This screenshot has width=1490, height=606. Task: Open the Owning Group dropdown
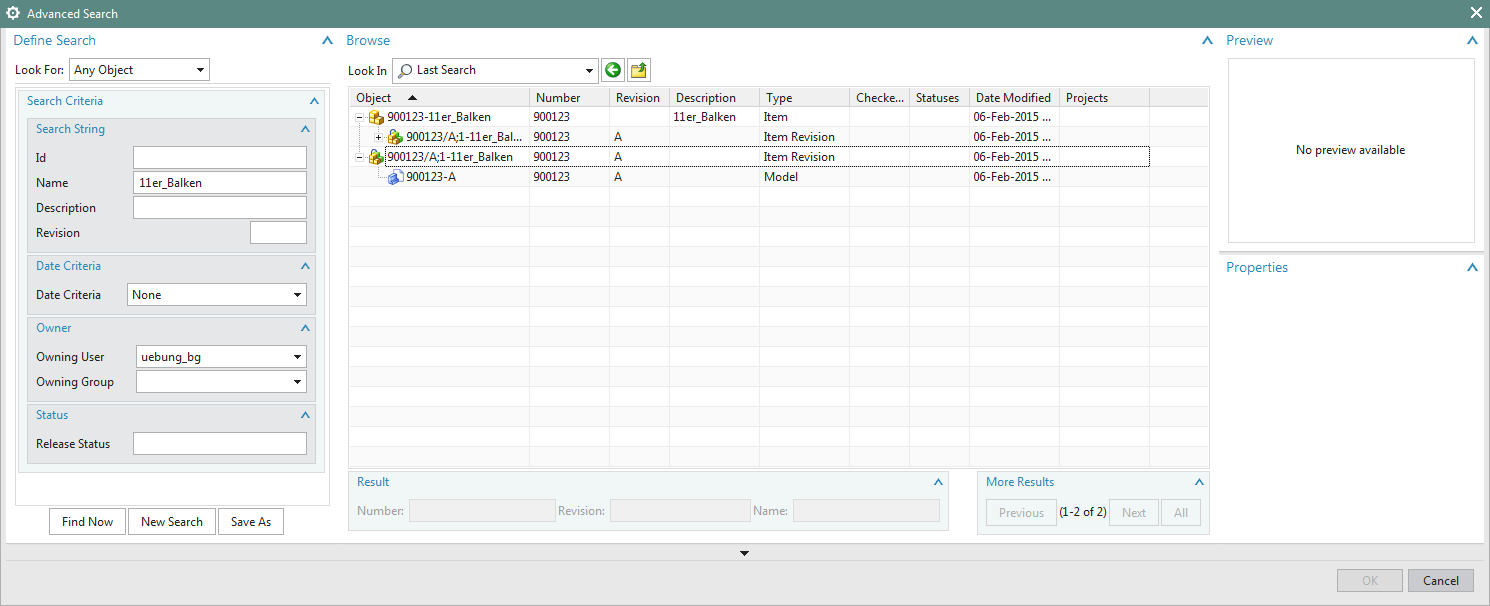(x=297, y=382)
